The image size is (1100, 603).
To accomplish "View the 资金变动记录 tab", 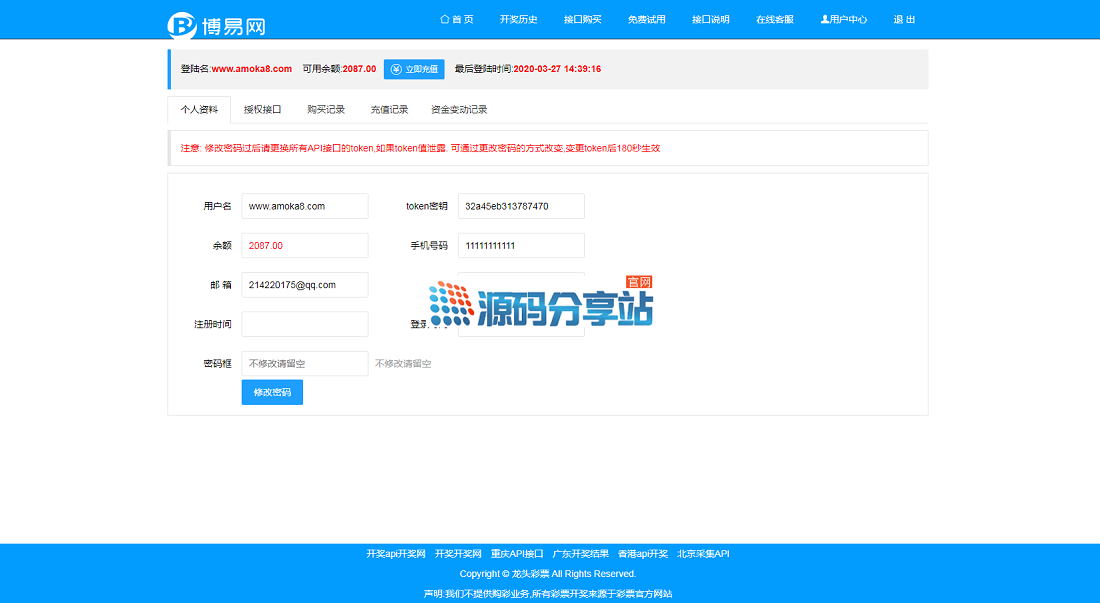I will [459, 110].
